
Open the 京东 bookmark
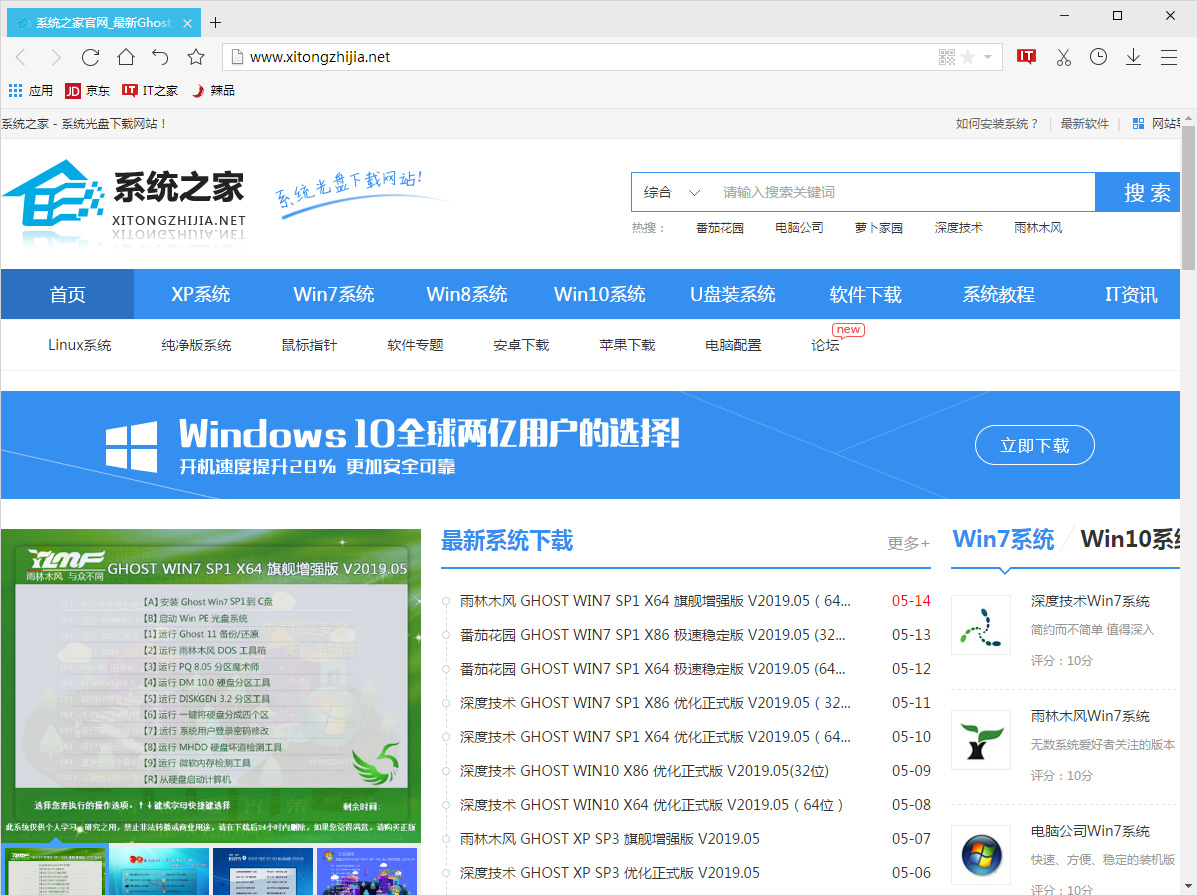pos(87,90)
